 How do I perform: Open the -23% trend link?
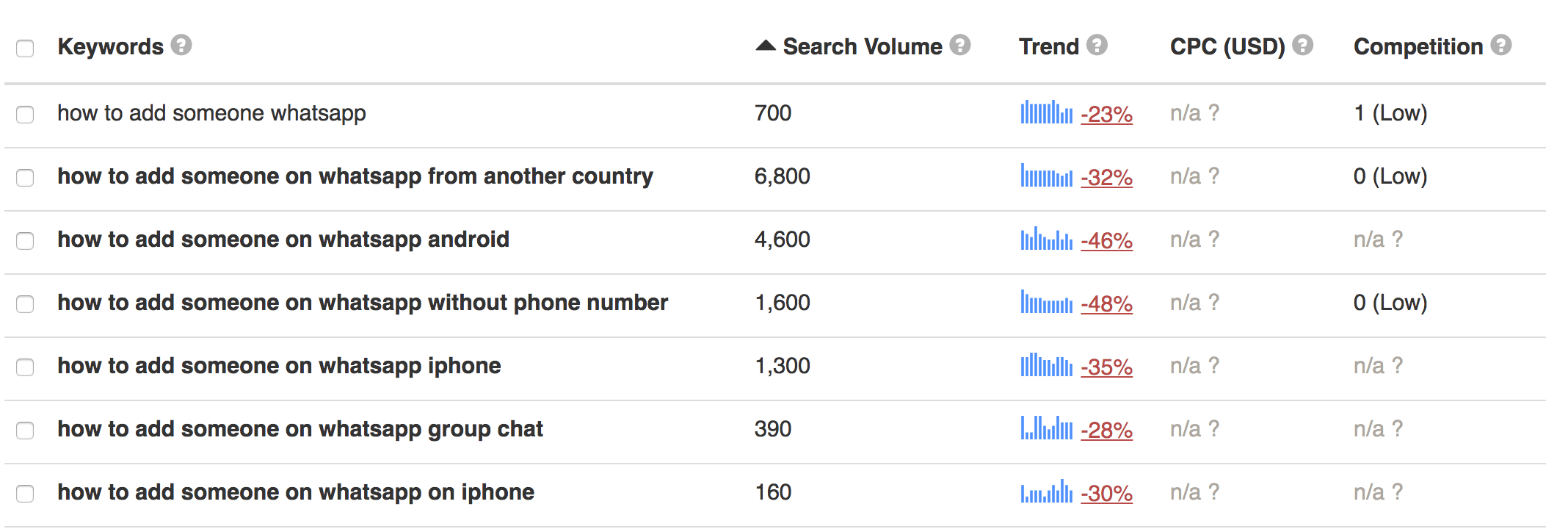pyautogui.click(x=1106, y=115)
